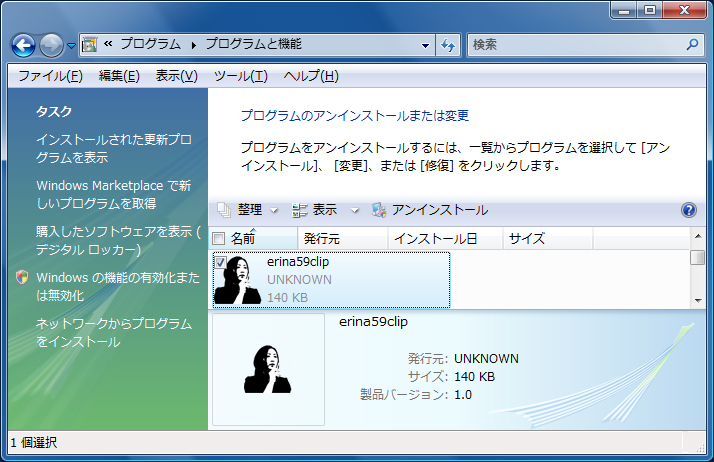Viewport: 714px width, 462px height.
Task: Click the 表示 views toolbar icon
Action: (300, 210)
